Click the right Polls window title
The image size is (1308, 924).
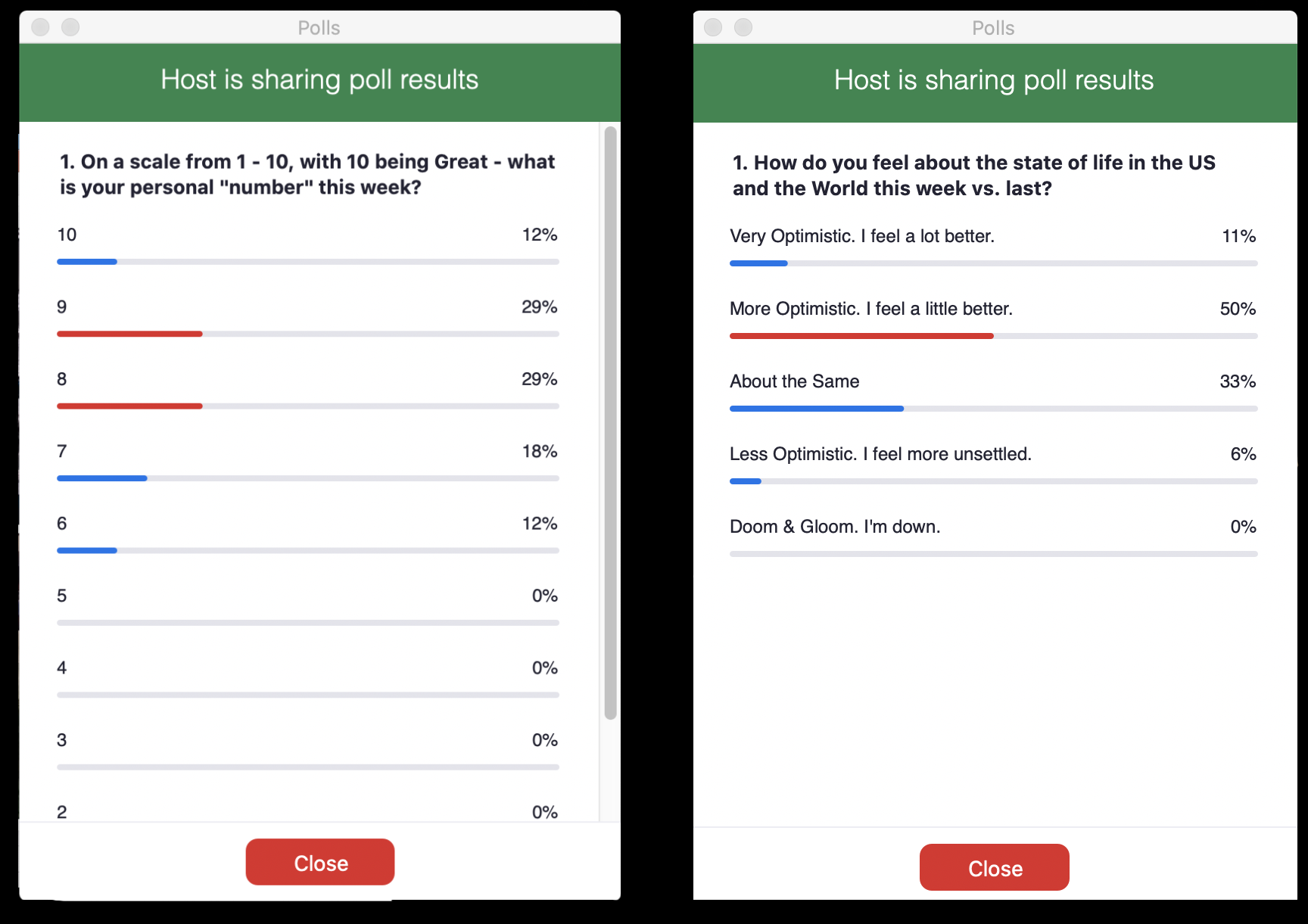click(x=993, y=28)
